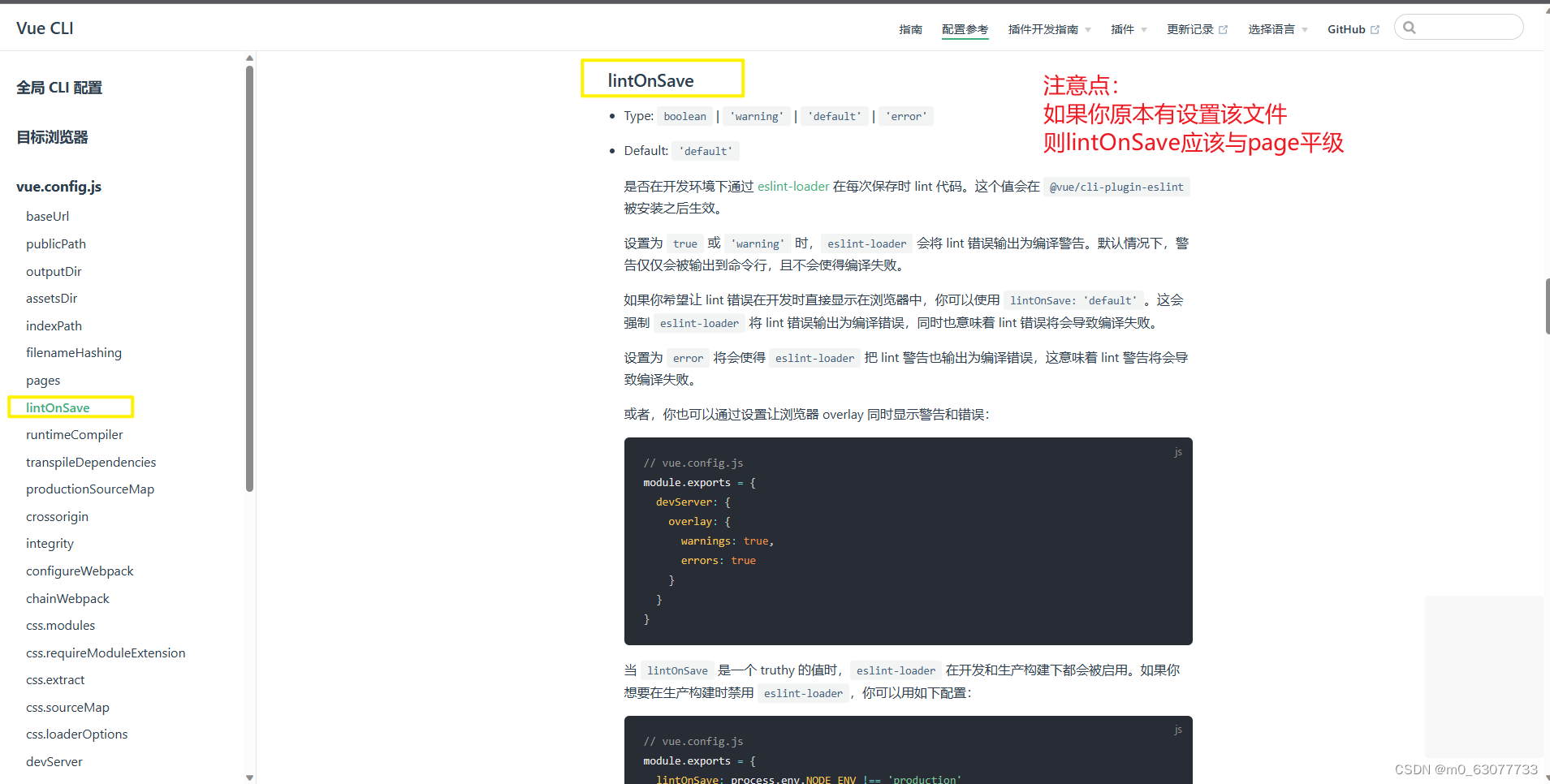Go to crossorigin in the sidebar

pos(57,517)
